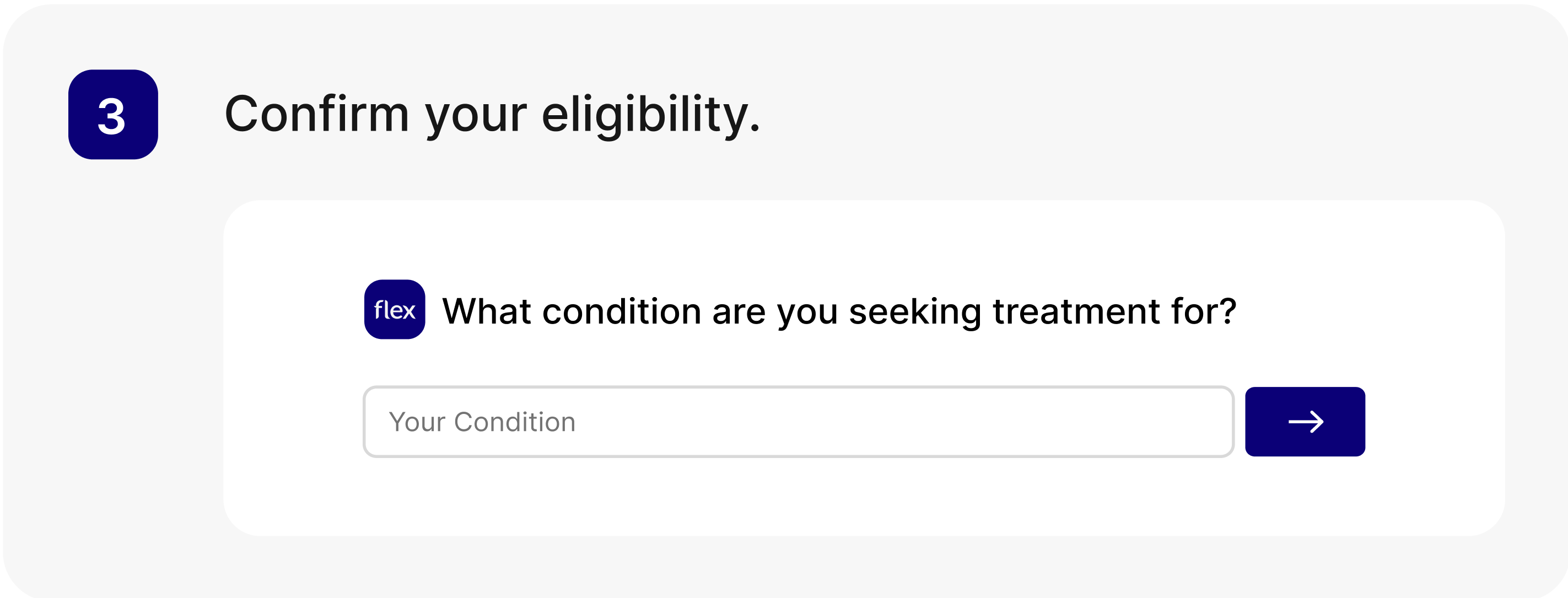1568x598 pixels.
Task: Submit condition with the right-arrow button
Action: (x=1305, y=422)
